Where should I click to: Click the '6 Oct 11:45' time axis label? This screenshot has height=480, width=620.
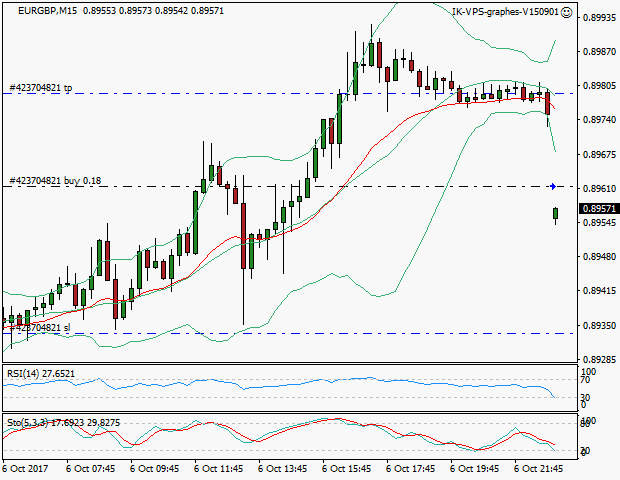pos(219,469)
